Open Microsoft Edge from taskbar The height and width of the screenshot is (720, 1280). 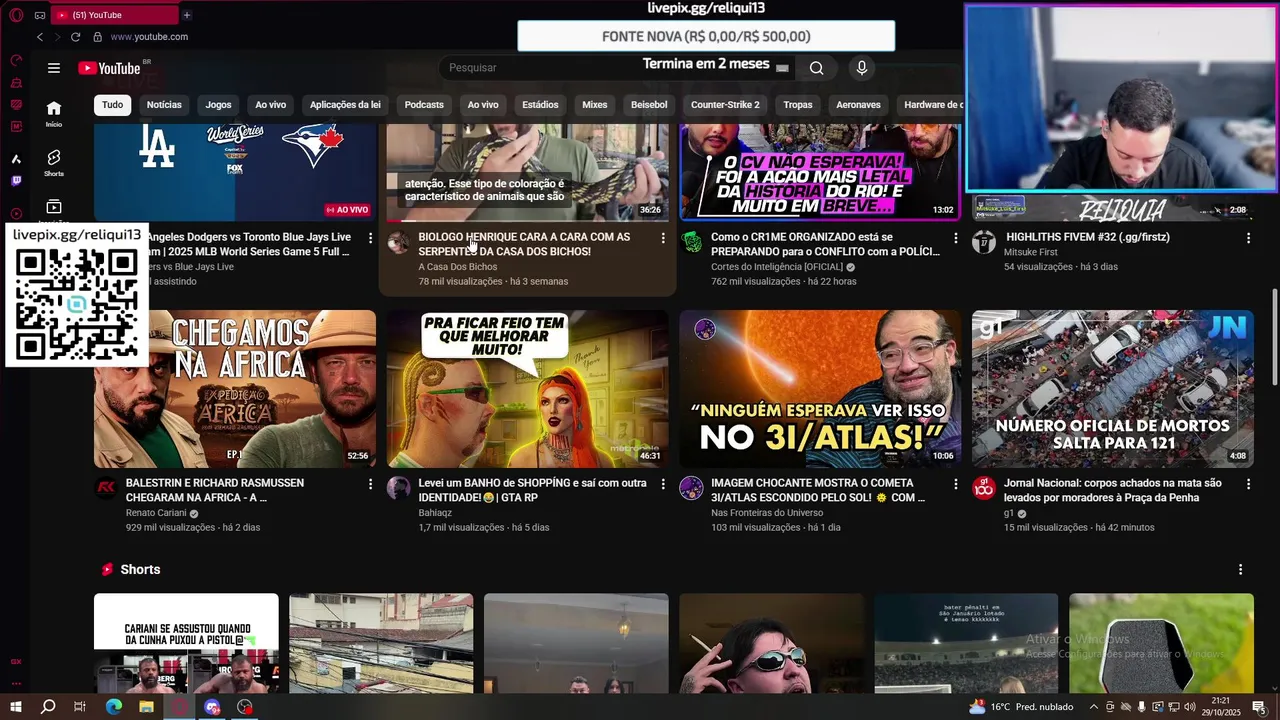click(114, 707)
